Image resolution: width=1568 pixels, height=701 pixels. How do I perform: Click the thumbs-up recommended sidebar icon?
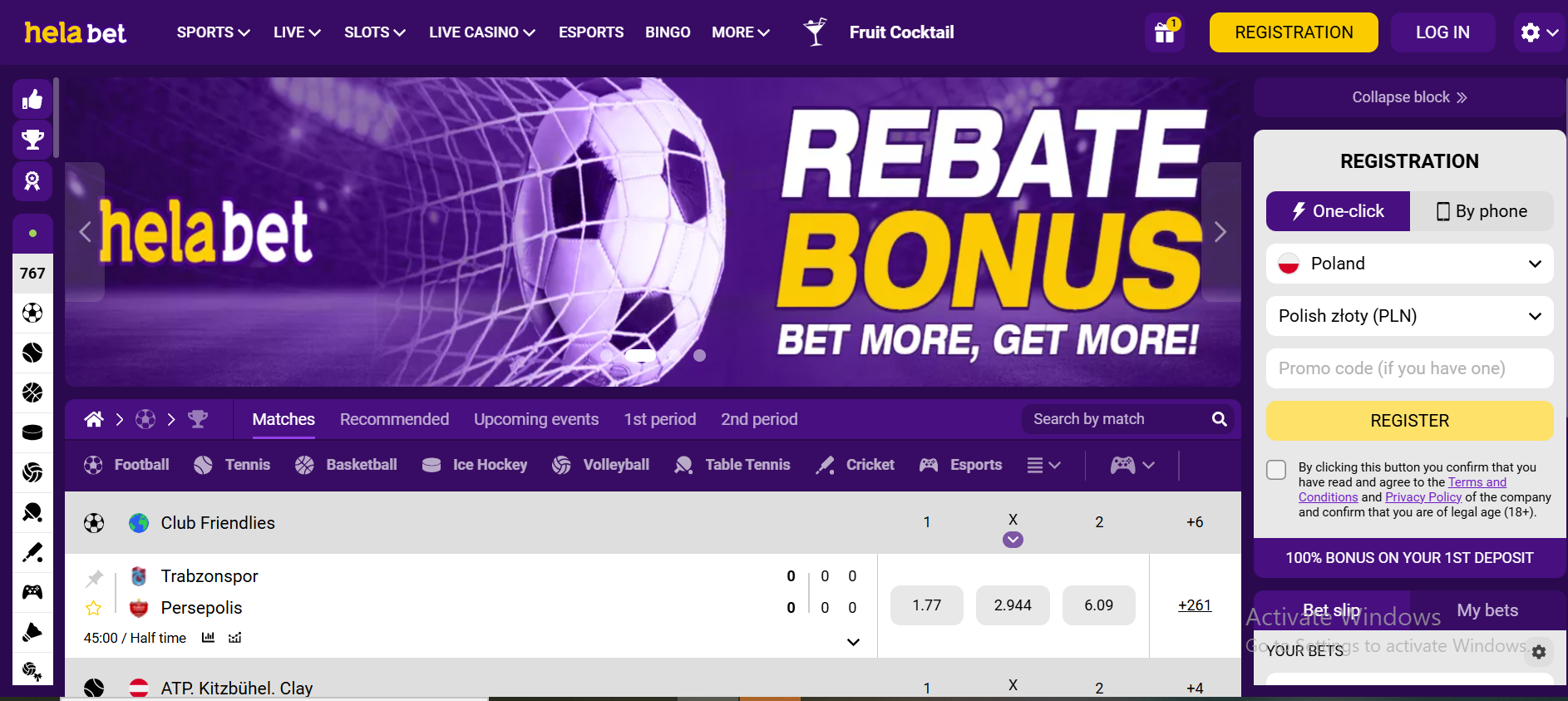(x=32, y=100)
